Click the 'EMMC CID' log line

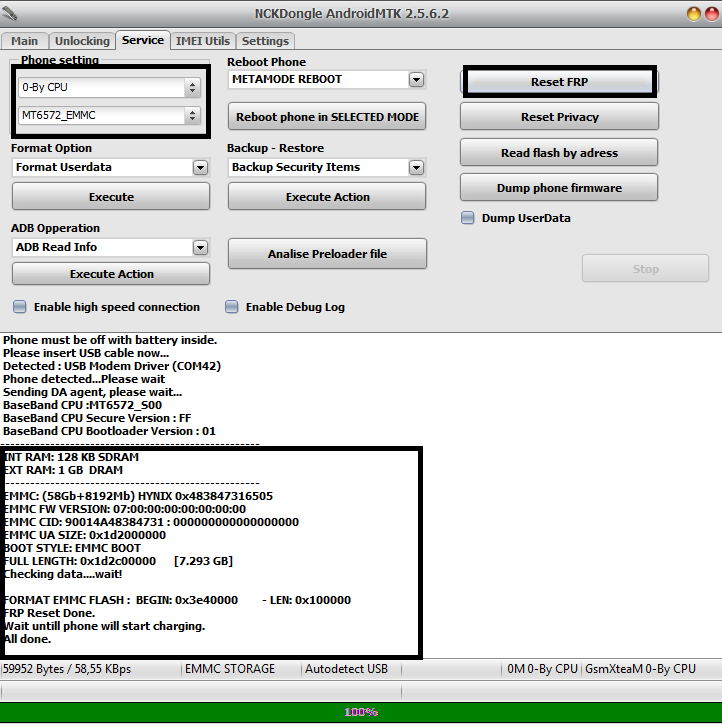pos(151,522)
